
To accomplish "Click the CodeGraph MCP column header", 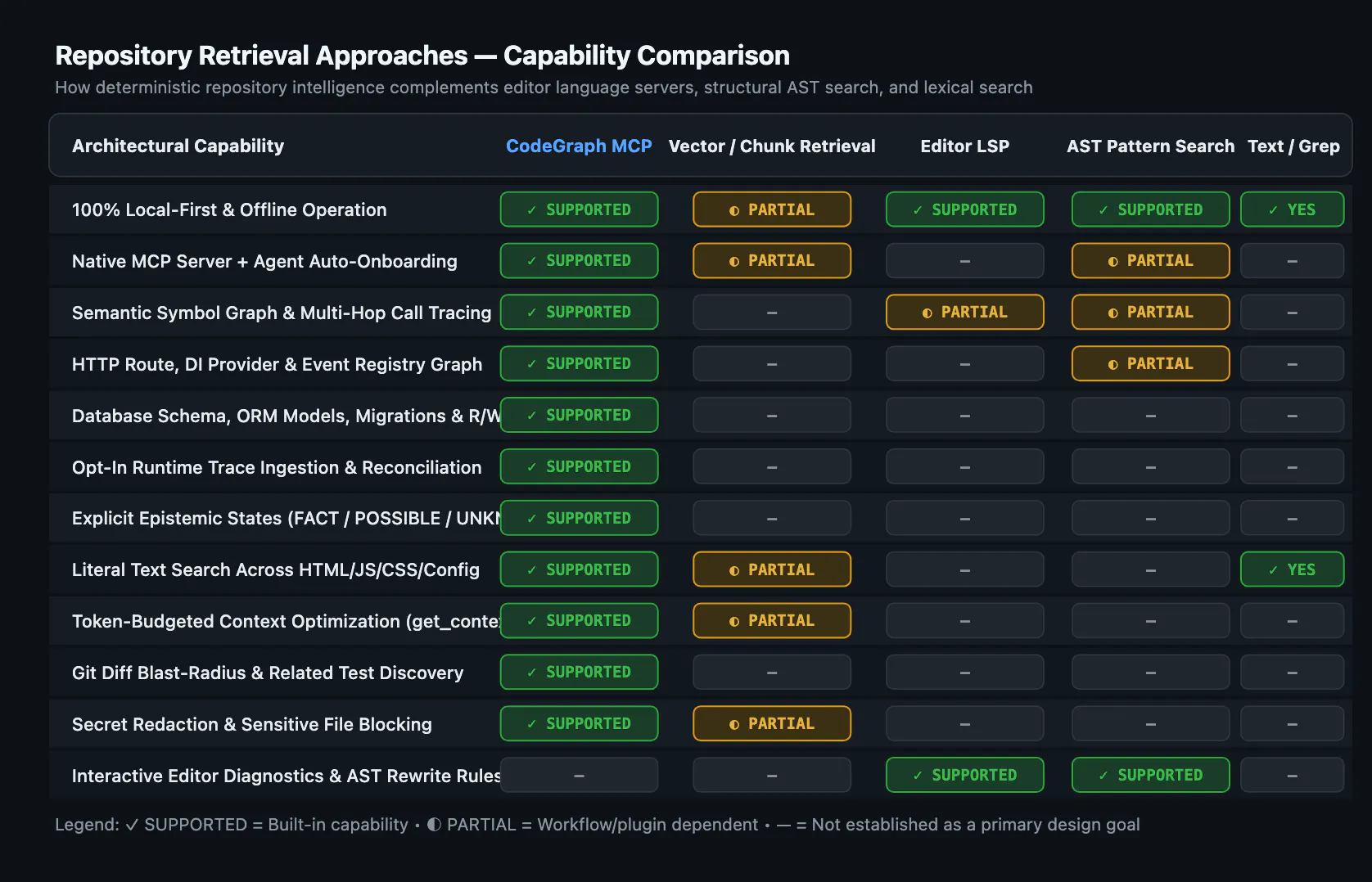I will (579, 146).
